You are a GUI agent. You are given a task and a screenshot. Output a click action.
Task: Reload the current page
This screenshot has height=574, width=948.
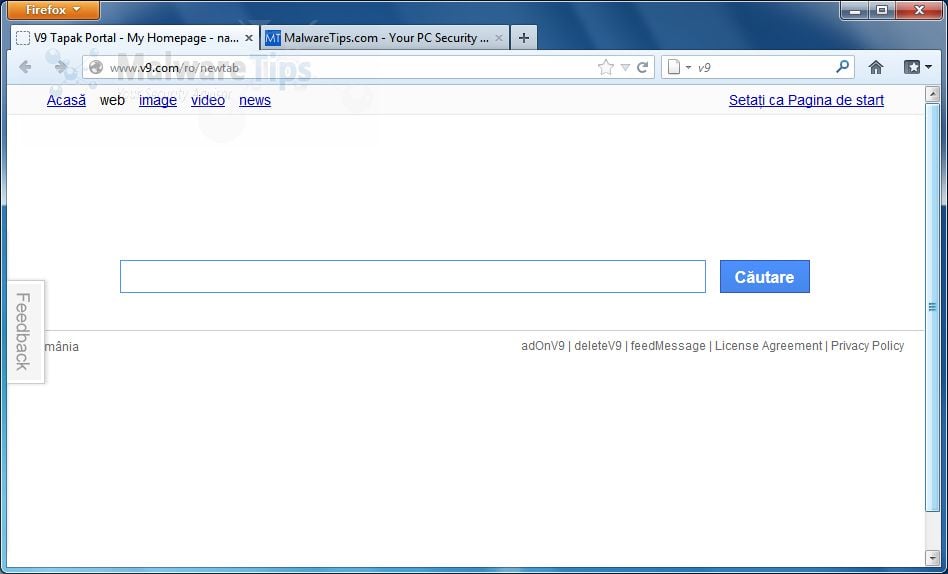[x=643, y=67]
